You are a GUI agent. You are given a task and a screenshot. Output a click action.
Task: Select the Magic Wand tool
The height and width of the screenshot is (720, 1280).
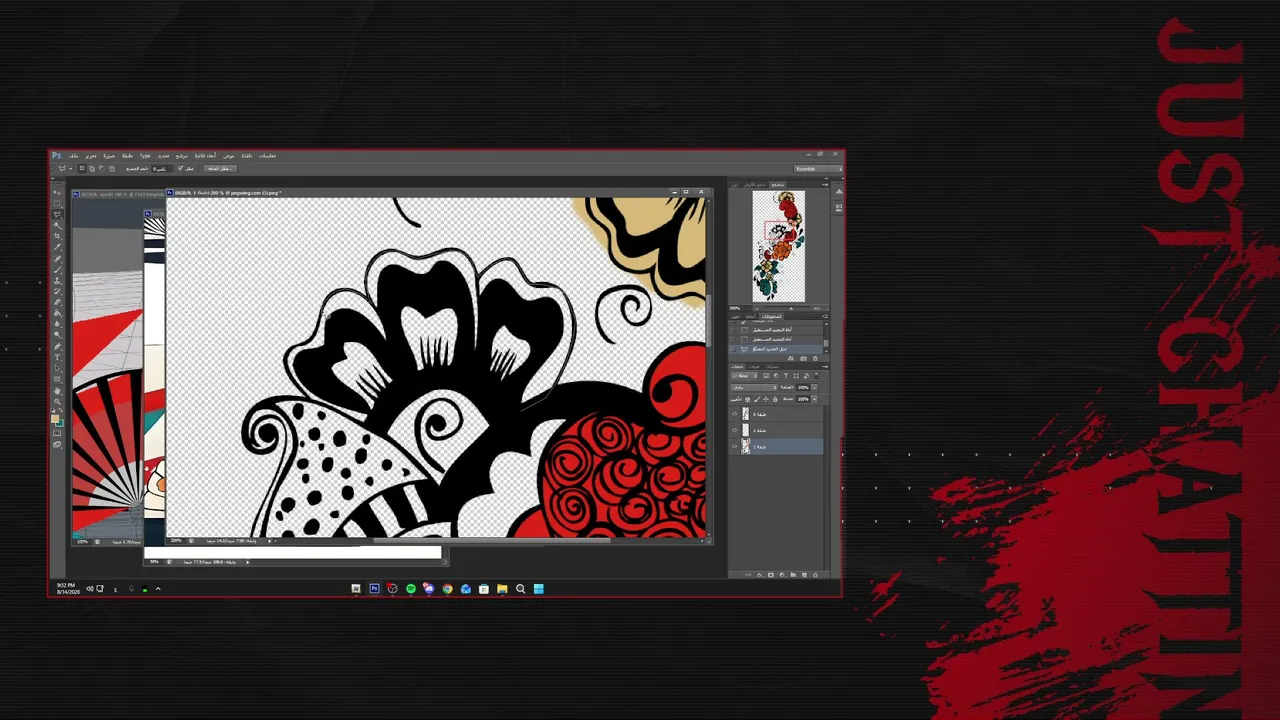click(57, 225)
